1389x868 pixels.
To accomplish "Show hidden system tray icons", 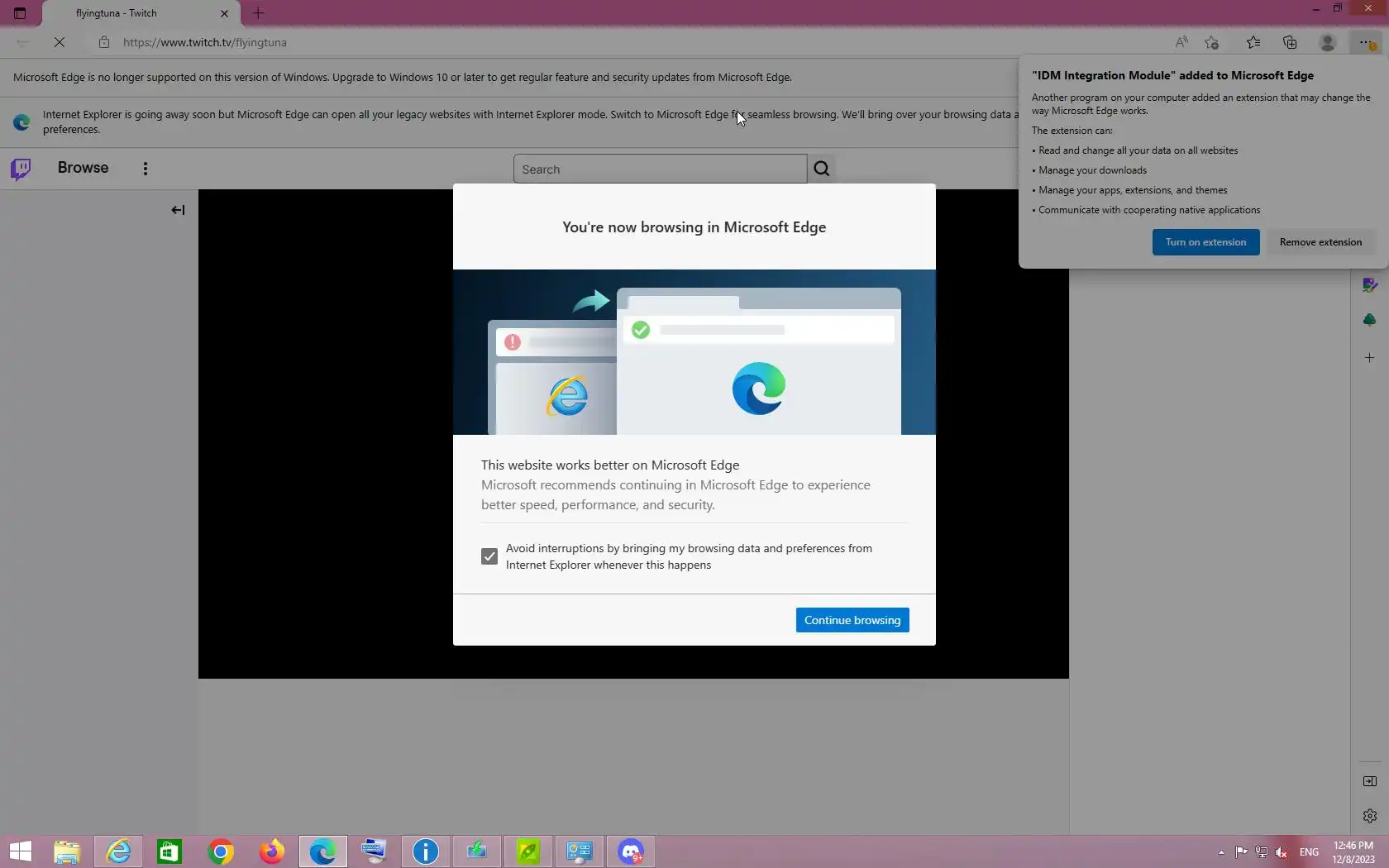I will coord(1221,852).
